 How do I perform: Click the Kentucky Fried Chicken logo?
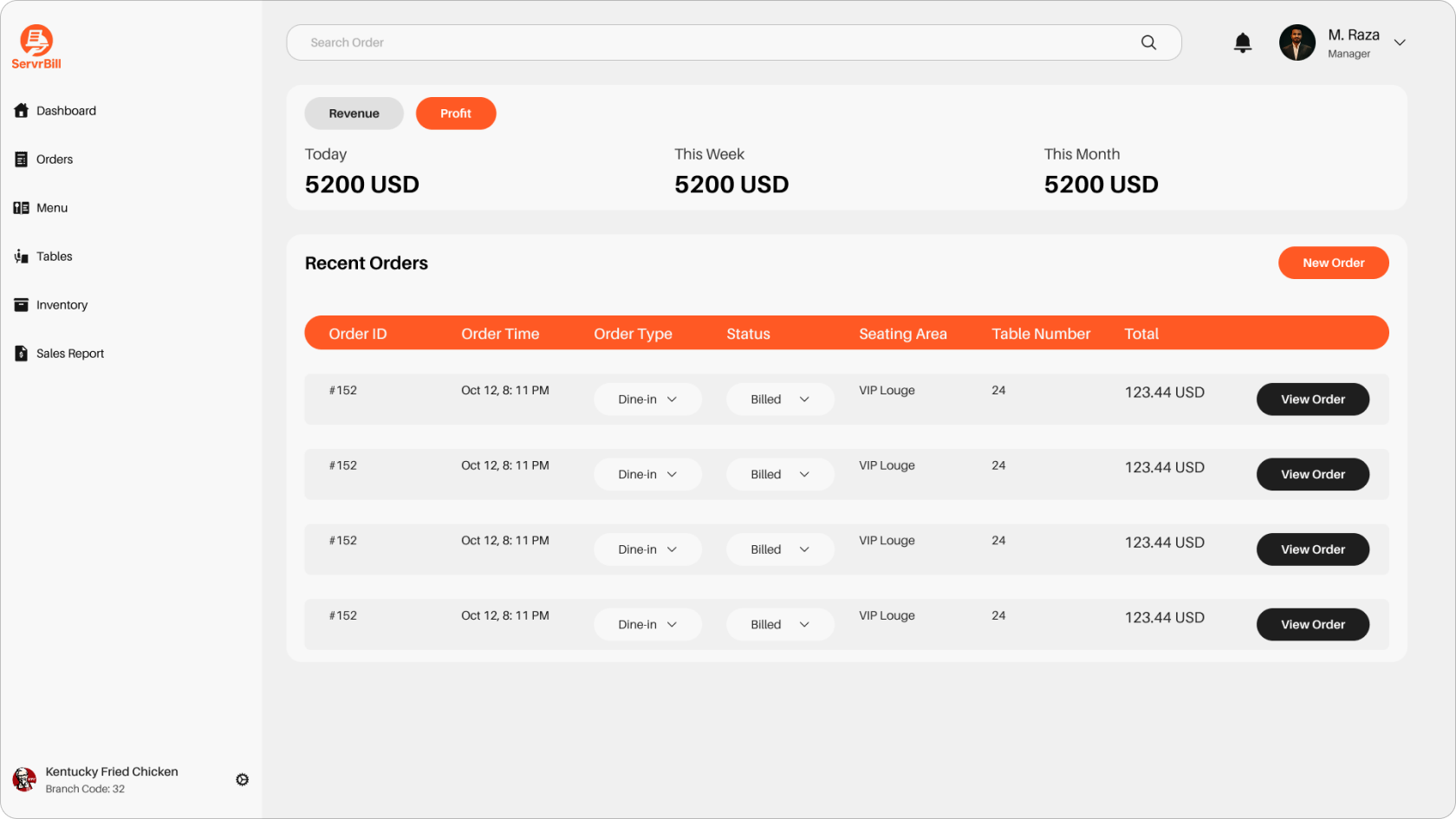click(24, 780)
